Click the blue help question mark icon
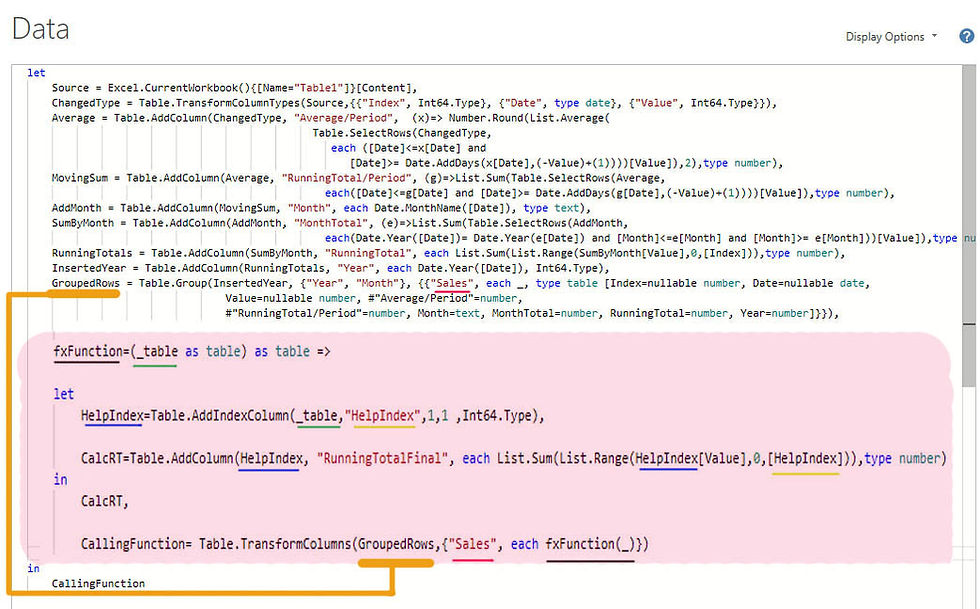 coord(966,36)
